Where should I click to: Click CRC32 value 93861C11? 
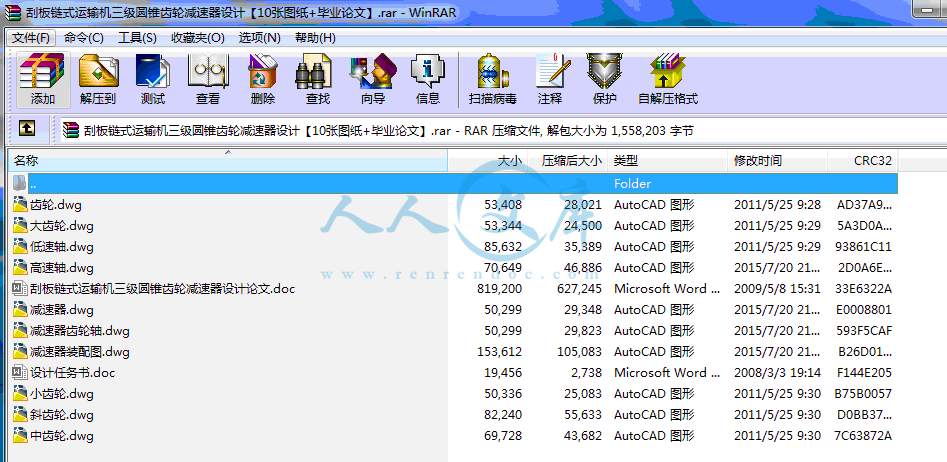click(864, 246)
